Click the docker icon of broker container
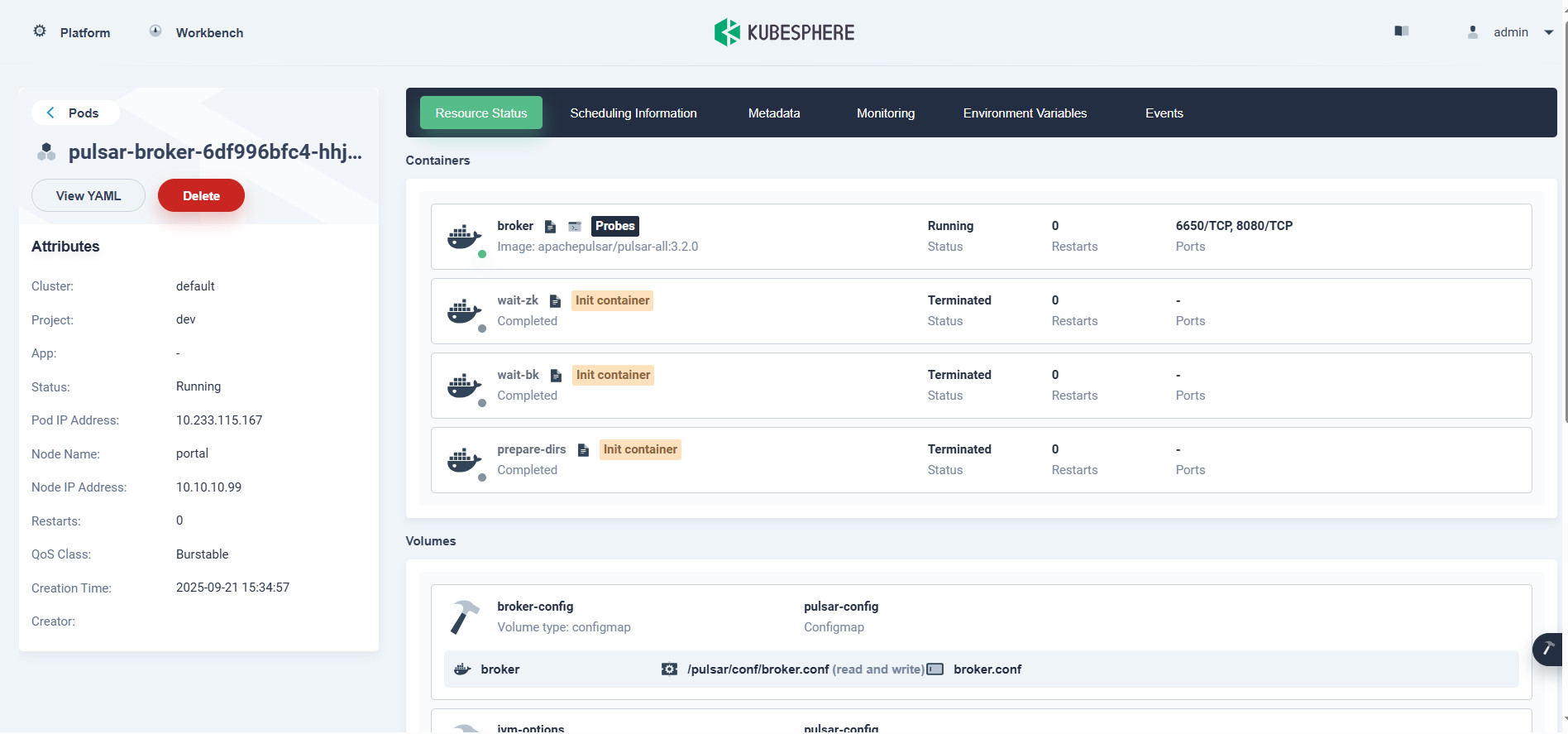Screen dimensions: 1568x734 [464, 237]
